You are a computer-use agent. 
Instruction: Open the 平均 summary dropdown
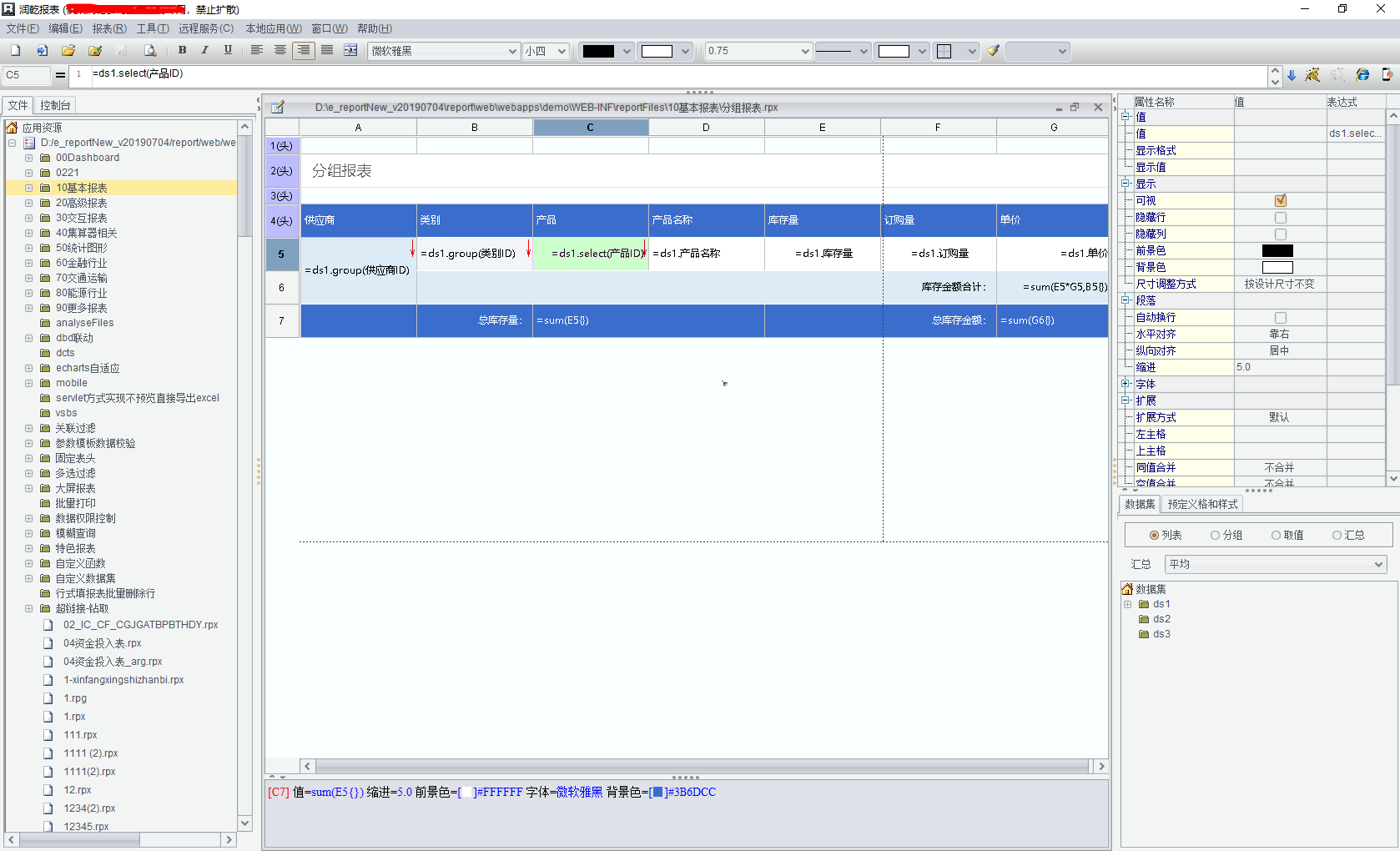(1378, 565)
